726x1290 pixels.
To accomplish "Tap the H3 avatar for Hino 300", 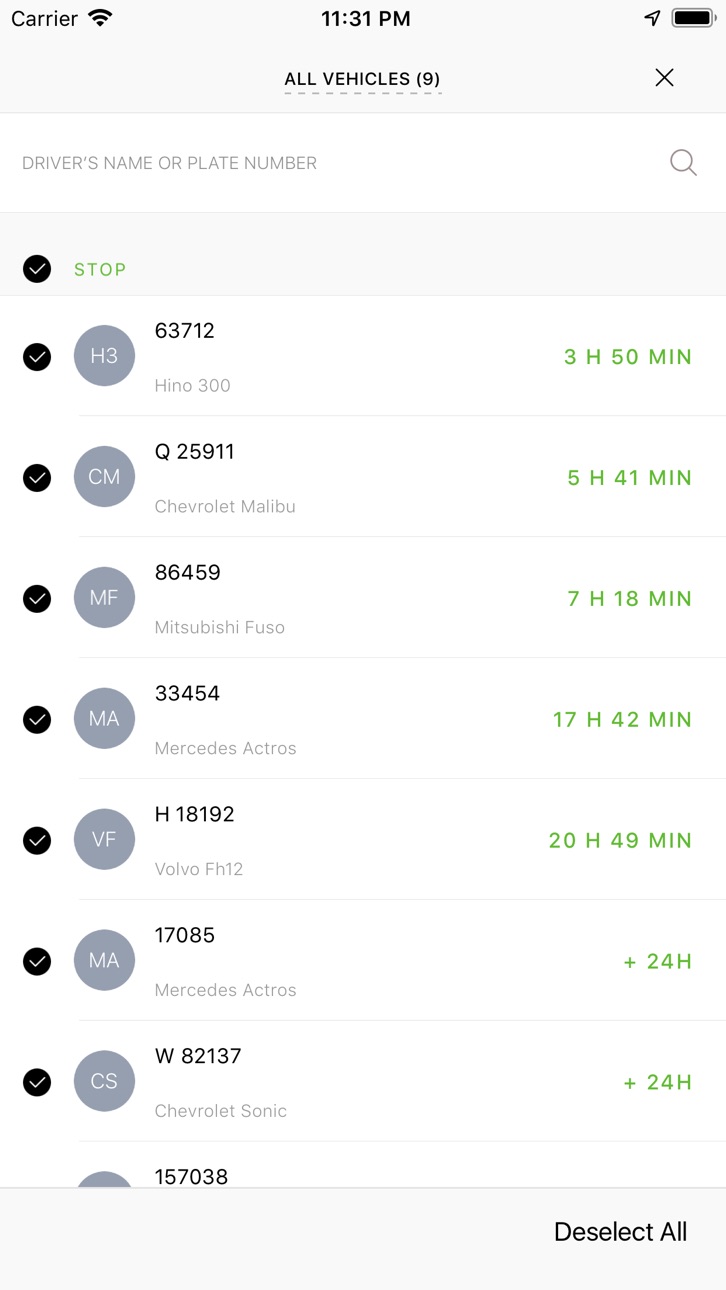I will point(104,356).
